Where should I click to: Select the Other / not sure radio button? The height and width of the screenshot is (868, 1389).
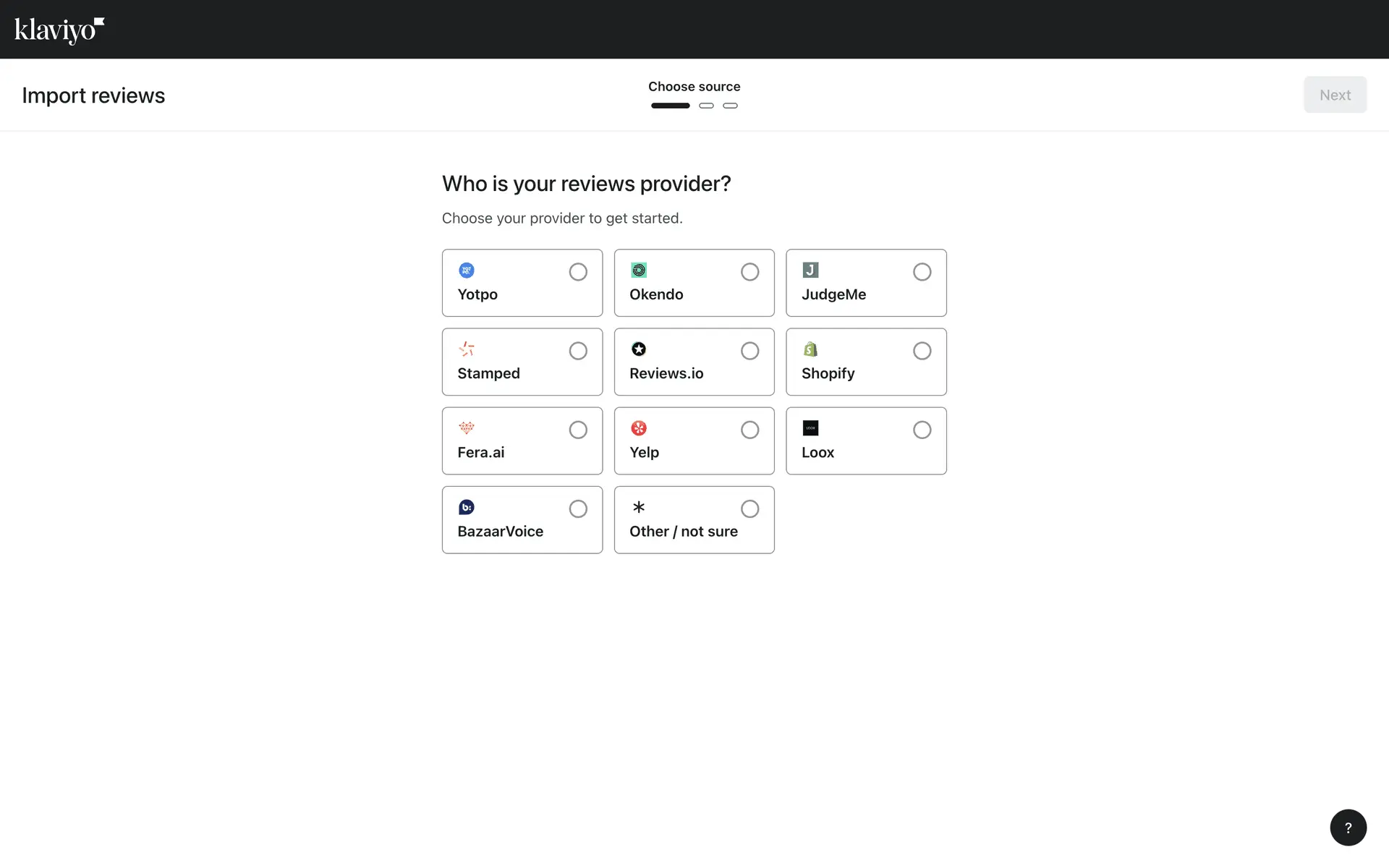[749, 509]
